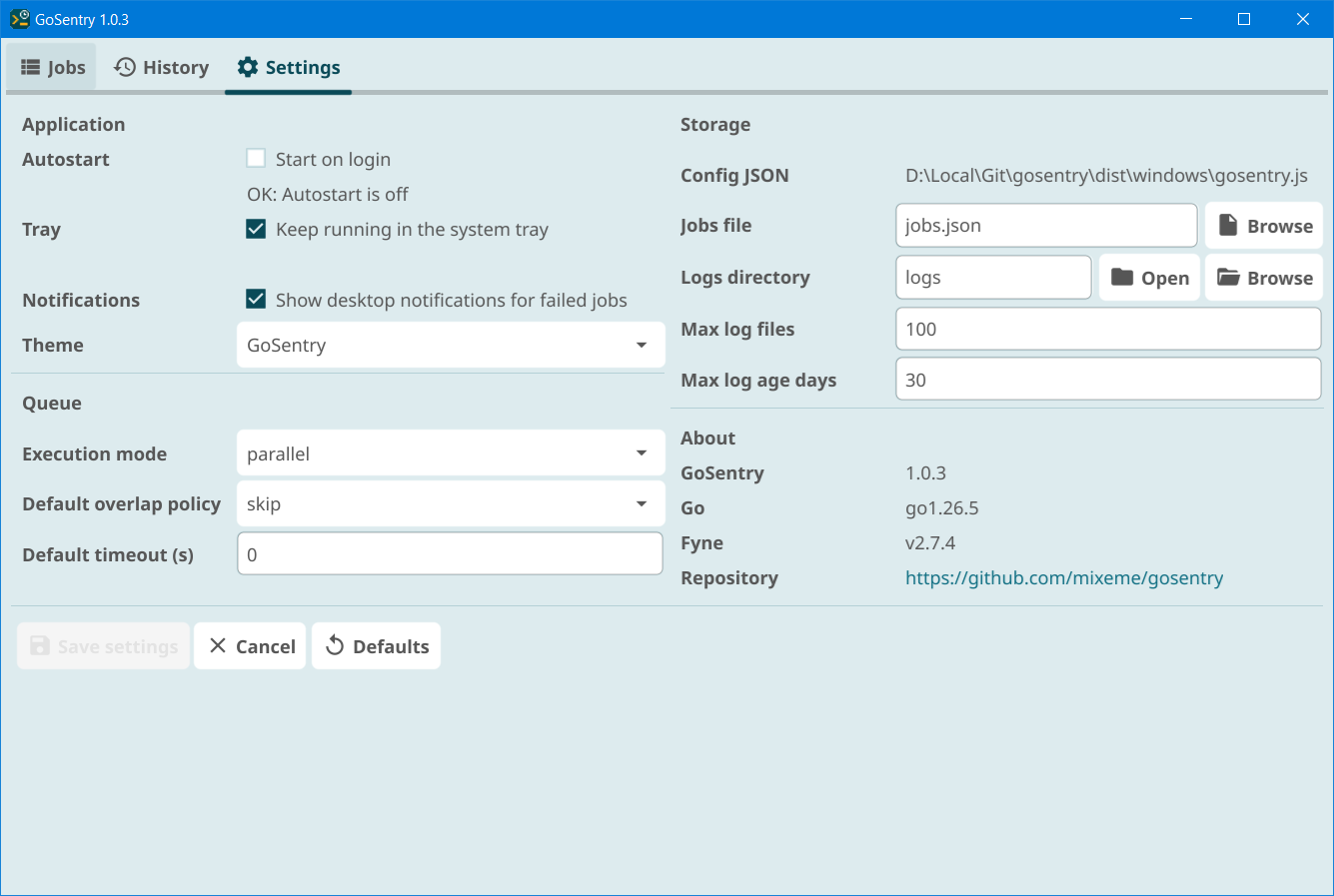Click the Fyne version text v2.7.4
1334x896 pixels.
(x=930, y=543)
